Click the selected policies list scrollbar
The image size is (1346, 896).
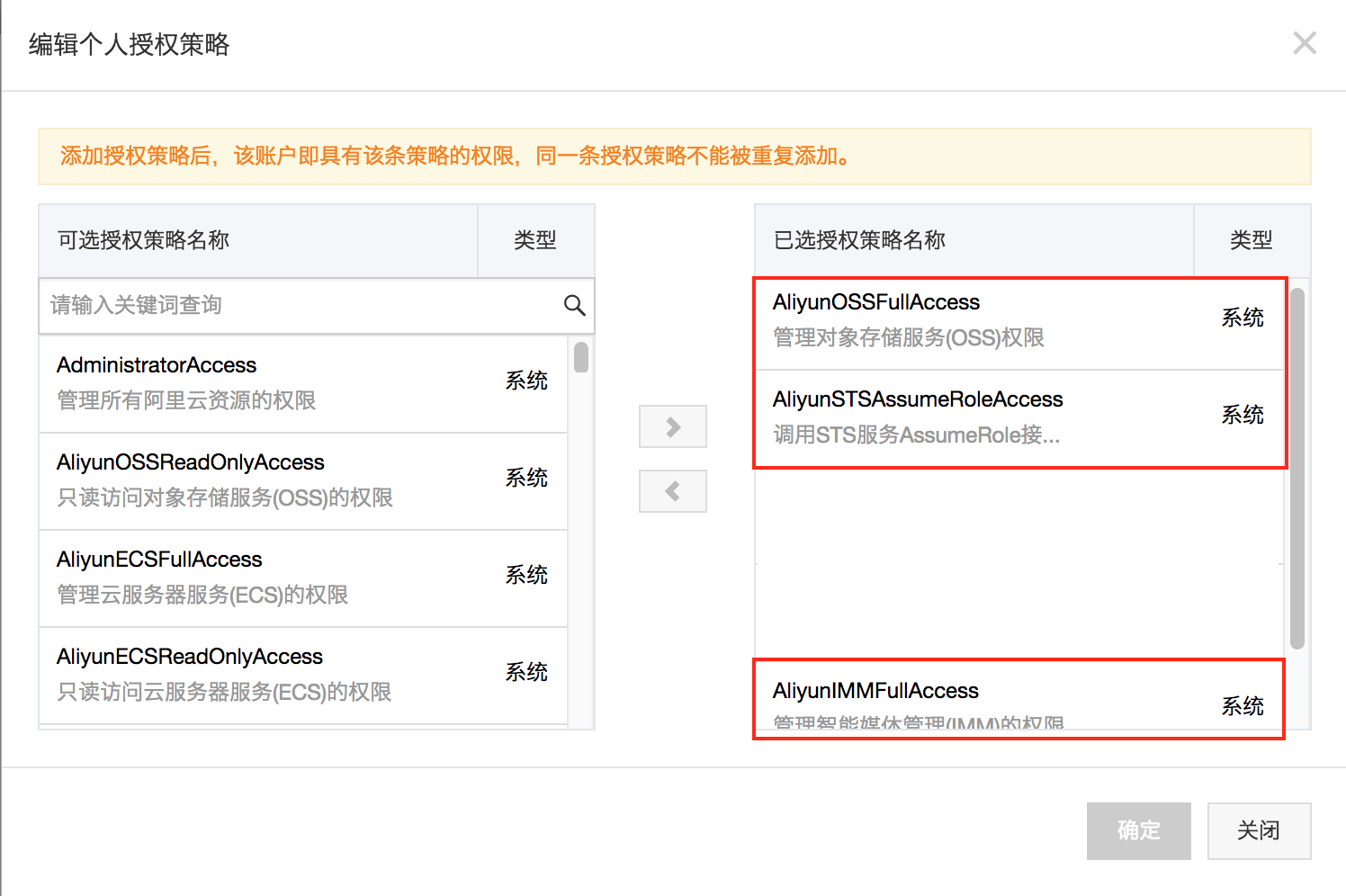1297,468
